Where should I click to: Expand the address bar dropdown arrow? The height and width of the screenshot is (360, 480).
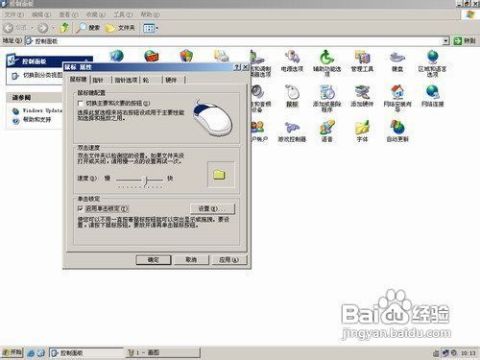pos(446,41)
